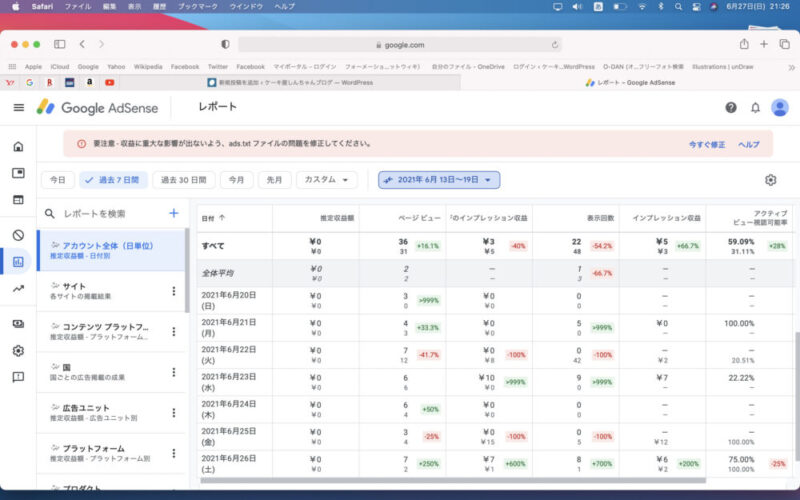Open カスタム date range dropdown

pos(327,180)
